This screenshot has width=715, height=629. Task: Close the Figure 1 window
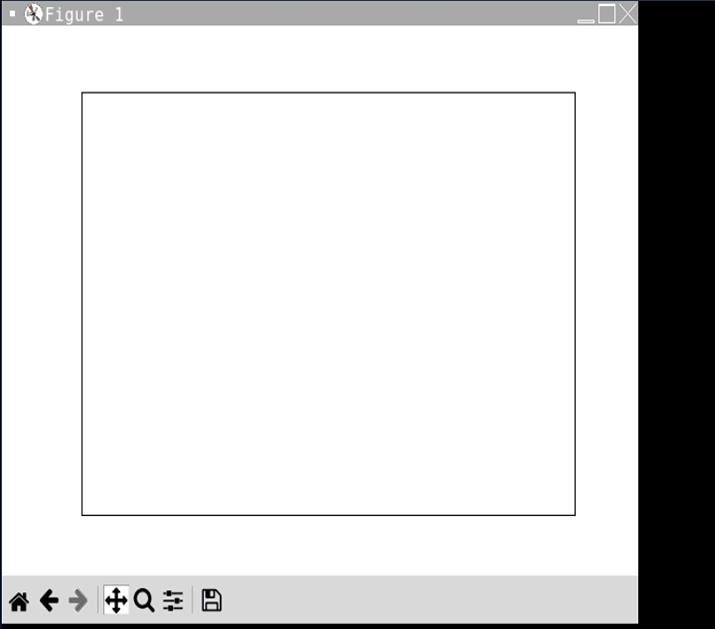click(x=628, y=13)
